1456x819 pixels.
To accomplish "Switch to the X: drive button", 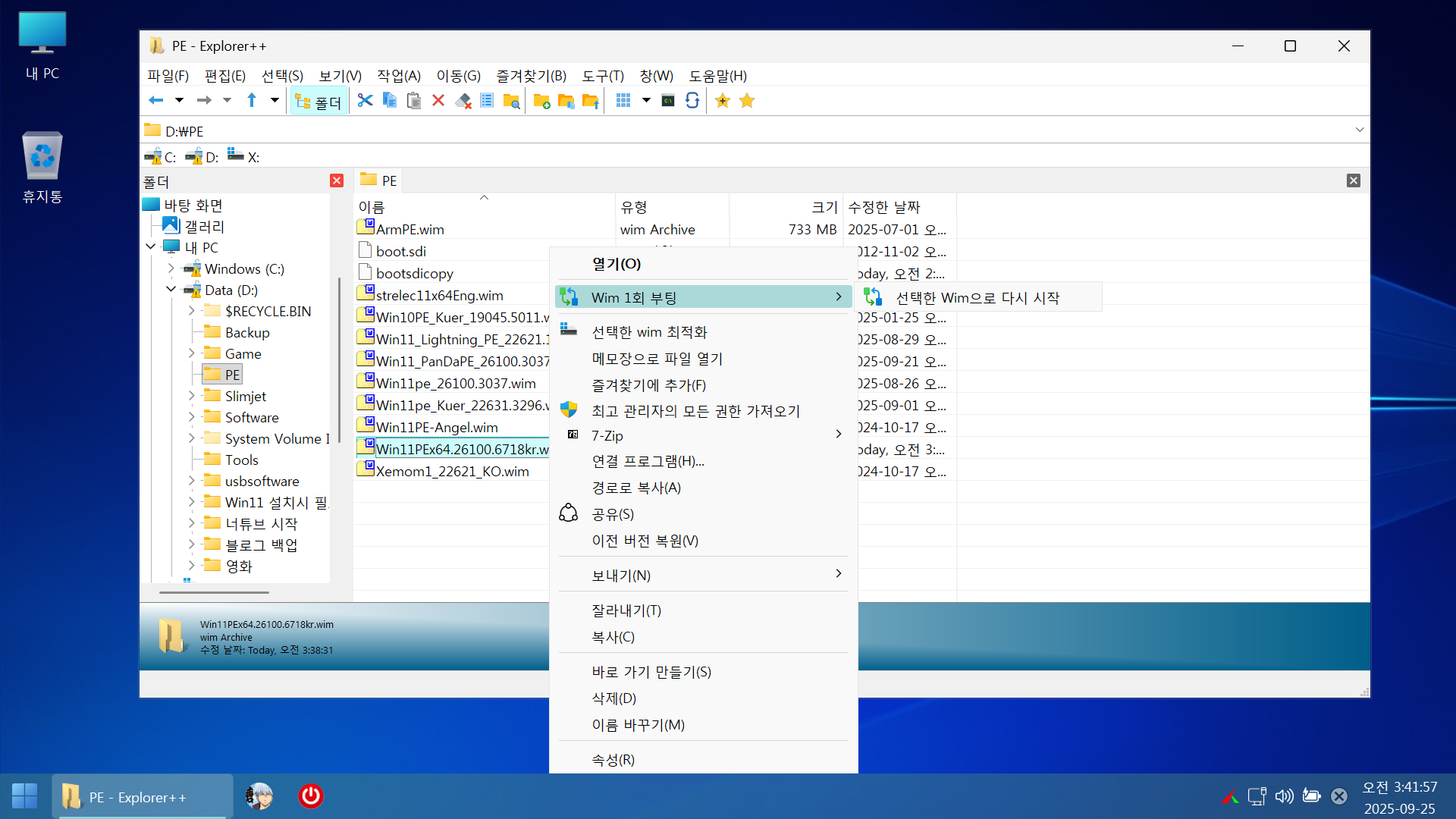I will [243, 157].
